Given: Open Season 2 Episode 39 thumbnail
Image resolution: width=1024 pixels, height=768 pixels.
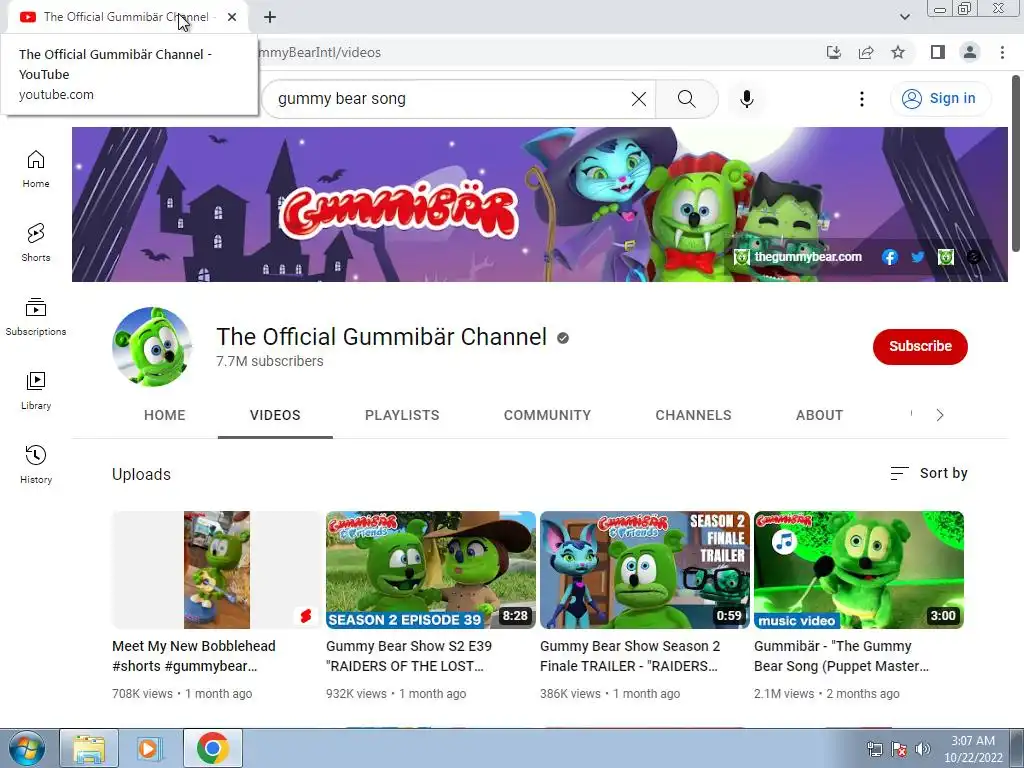Looking at the screenshot, I should tap(431, 569).
